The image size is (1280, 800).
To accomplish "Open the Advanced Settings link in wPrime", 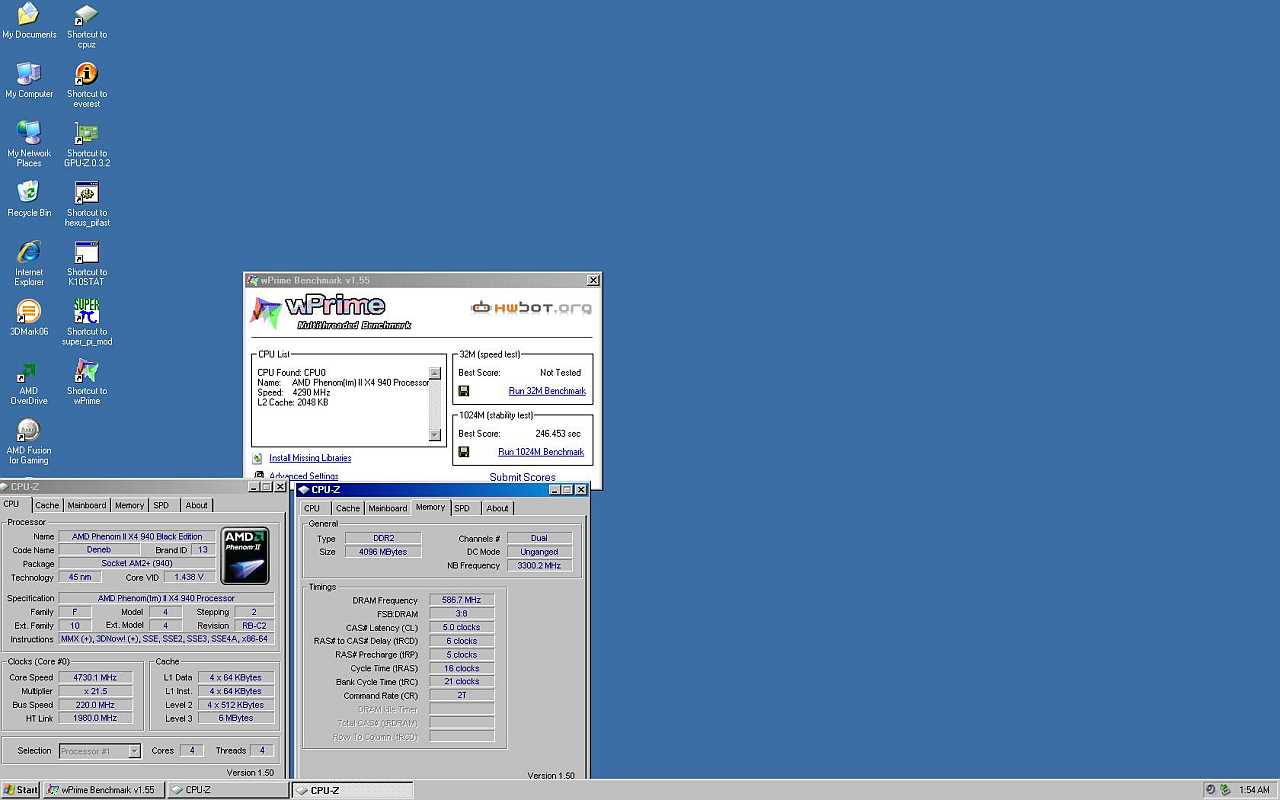I will coord(304,476).
